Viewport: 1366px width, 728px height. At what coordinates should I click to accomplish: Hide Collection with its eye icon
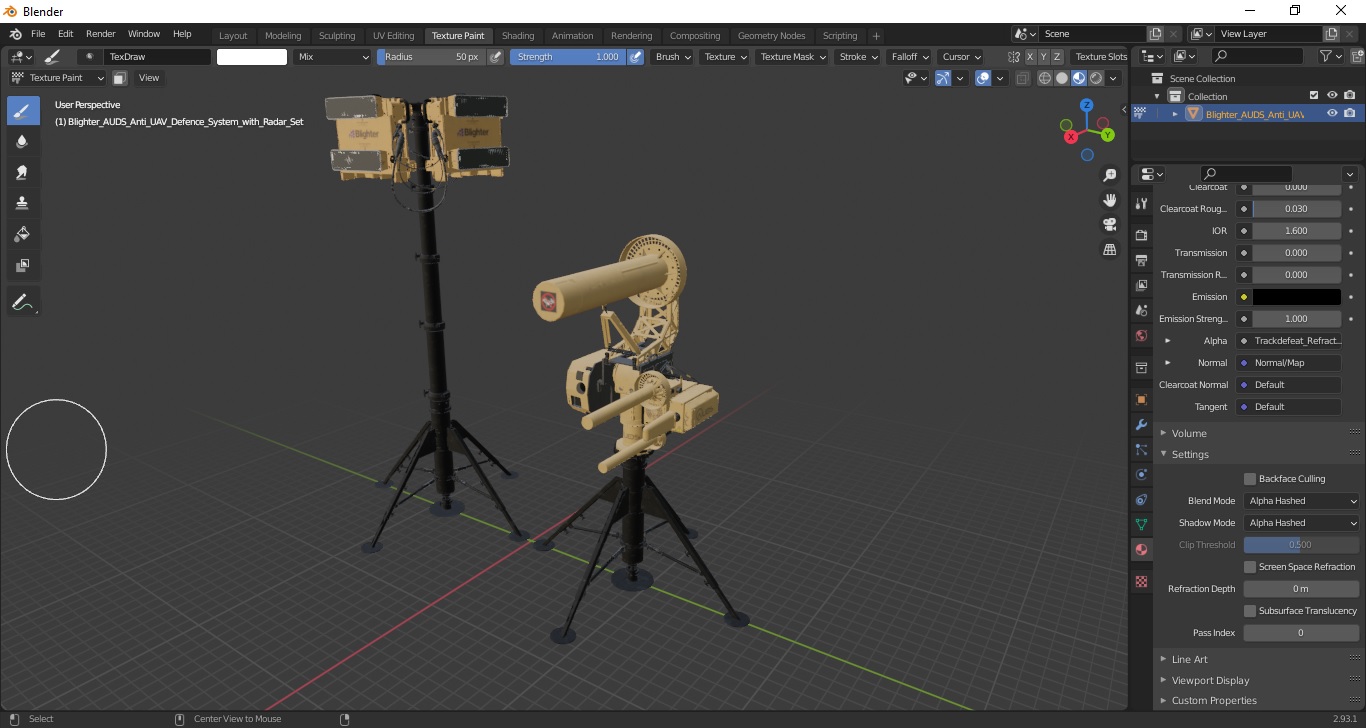click(1332, 96)
